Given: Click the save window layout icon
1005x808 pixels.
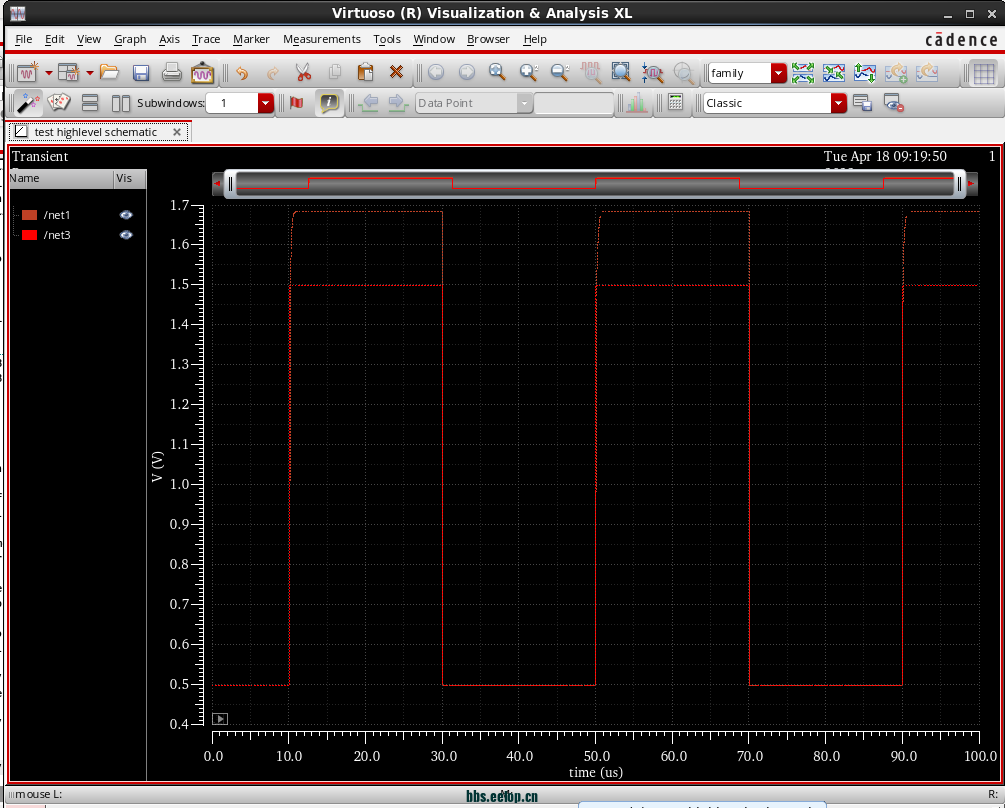Looking at the screenshot, I should click(863, 103).
